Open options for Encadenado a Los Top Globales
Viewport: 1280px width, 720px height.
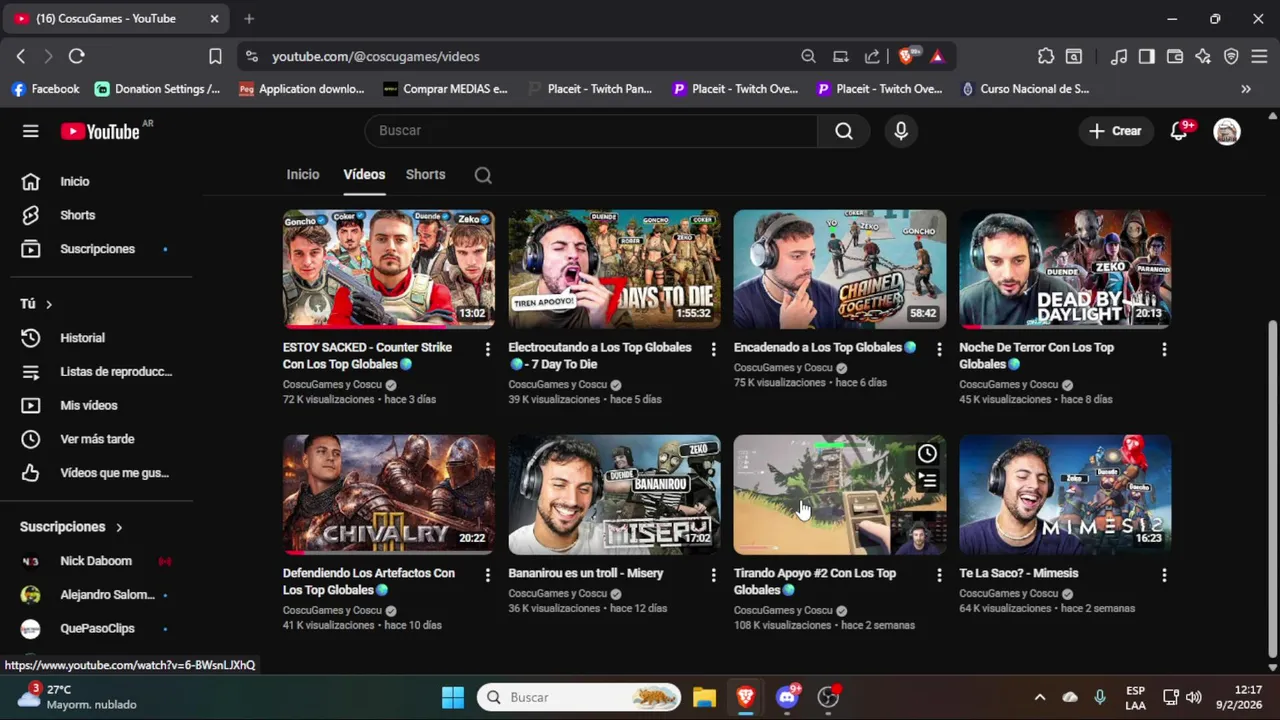tap(939, 349)
